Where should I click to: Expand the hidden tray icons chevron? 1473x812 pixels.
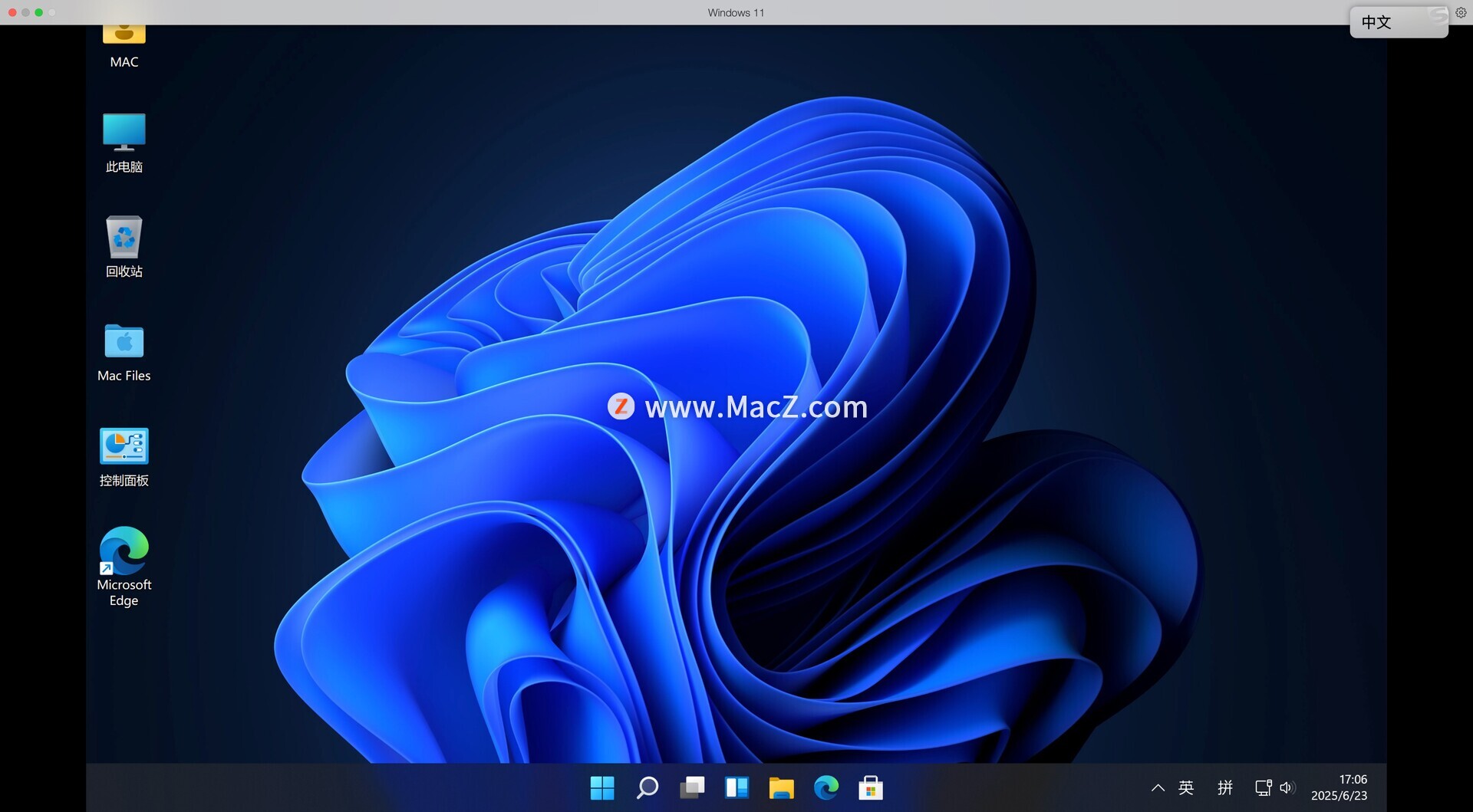click(1158, 787)
